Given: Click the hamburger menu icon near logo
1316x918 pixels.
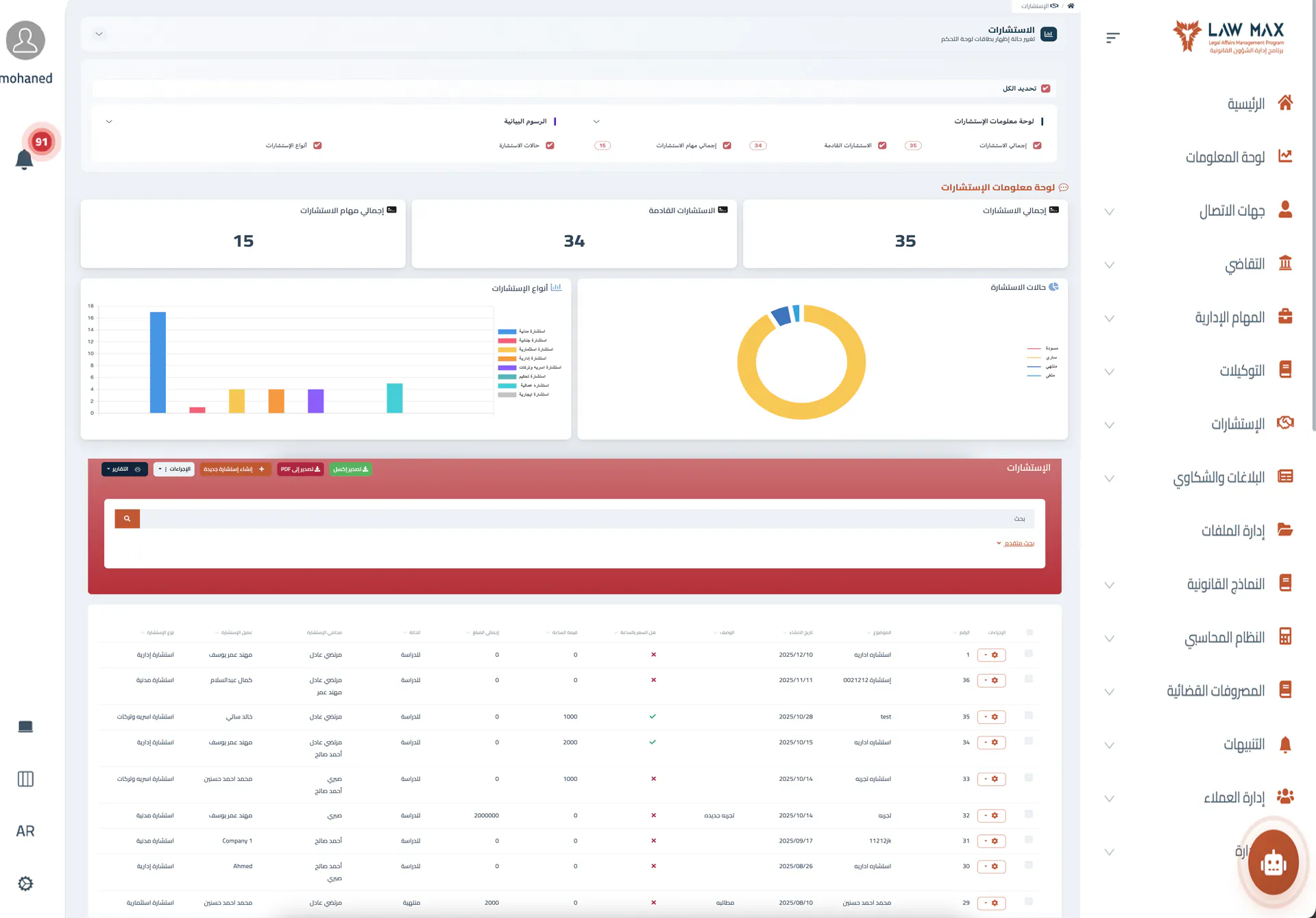Looking at the screenshot, I should [x=1112, y=38].
